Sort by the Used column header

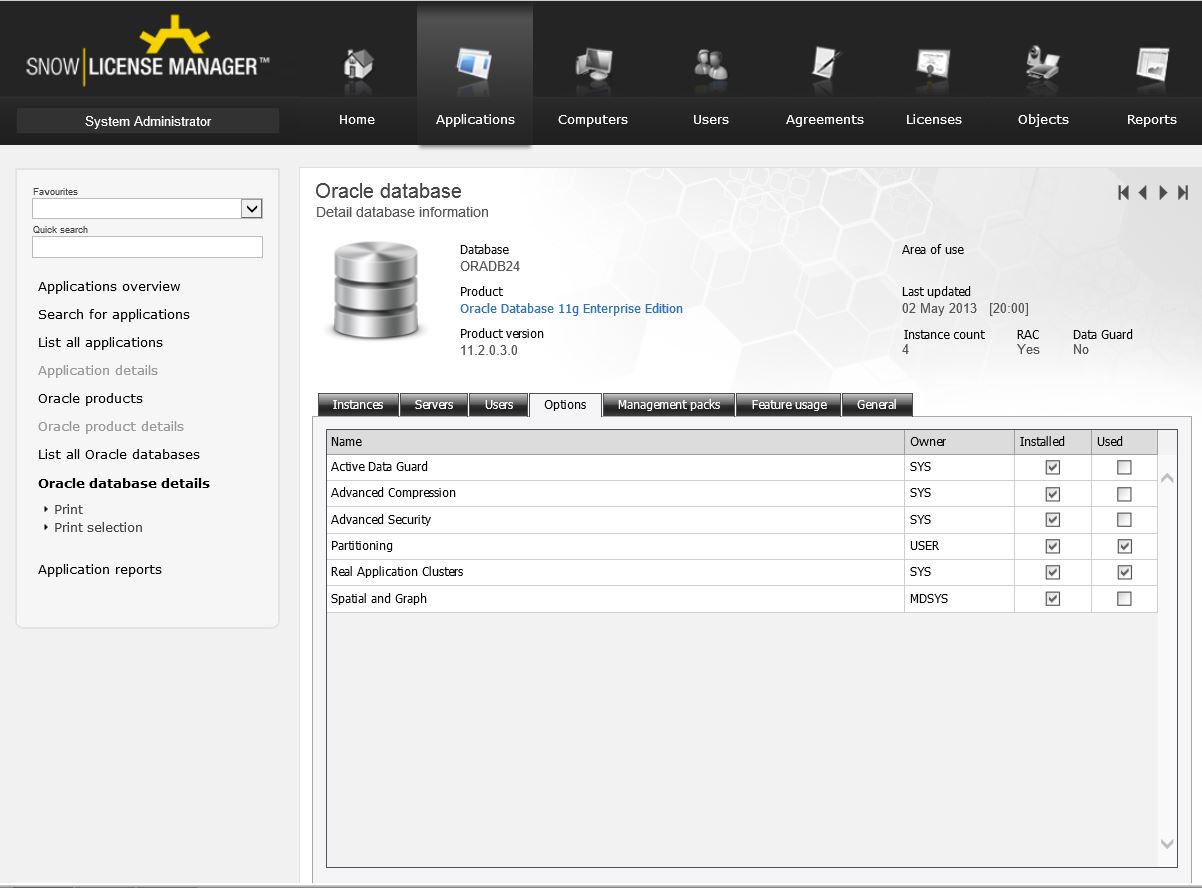1124,442
